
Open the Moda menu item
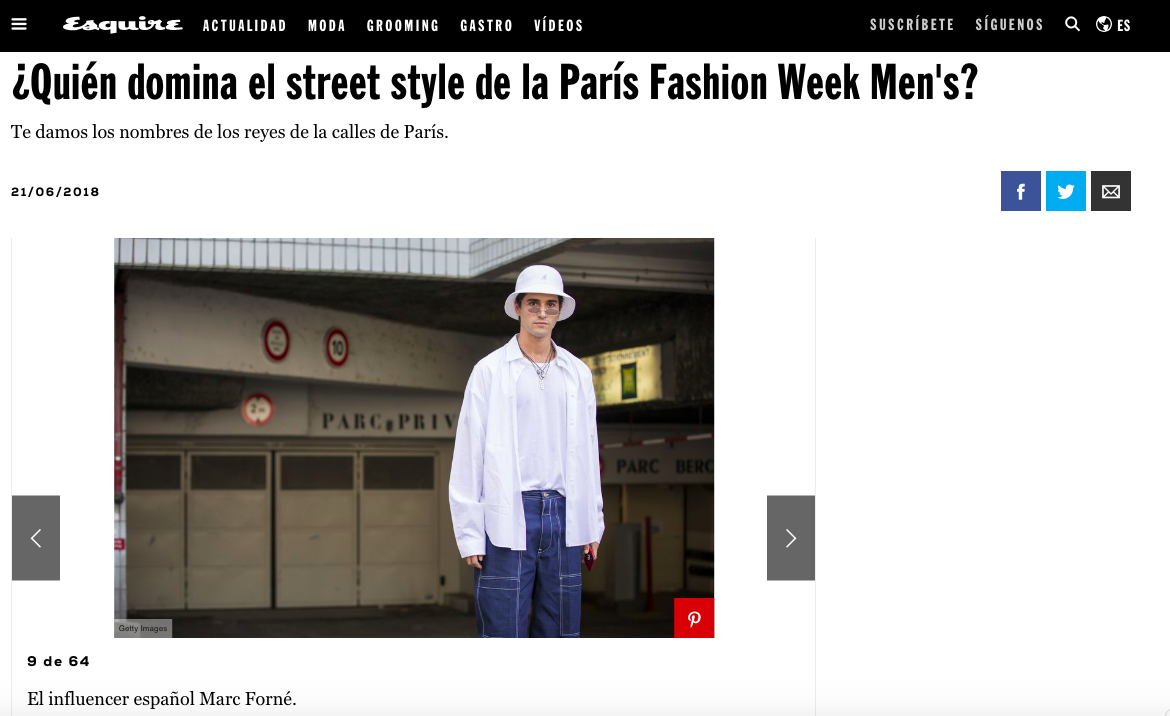327,25
